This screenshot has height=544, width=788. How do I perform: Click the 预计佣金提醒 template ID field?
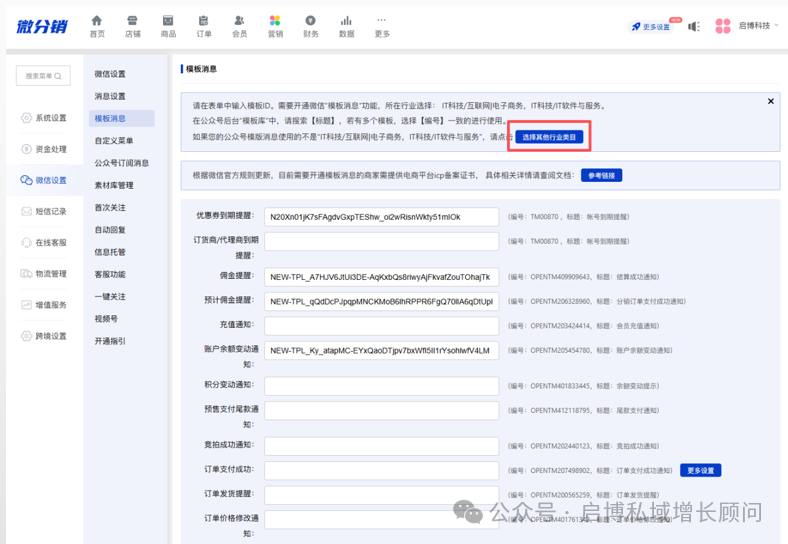tap(381, 302)
